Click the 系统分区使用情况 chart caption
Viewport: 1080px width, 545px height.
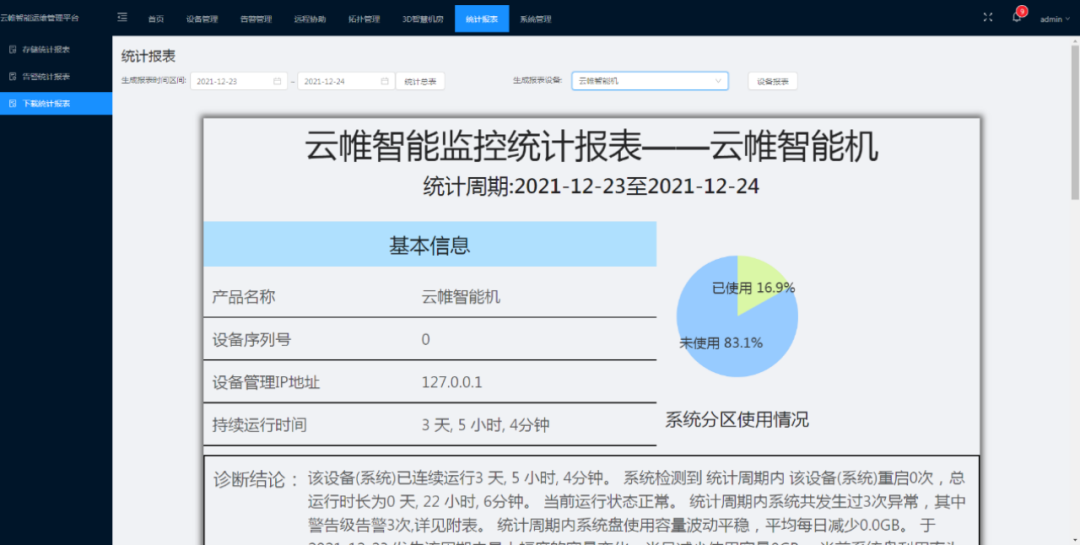coord(737,419)
